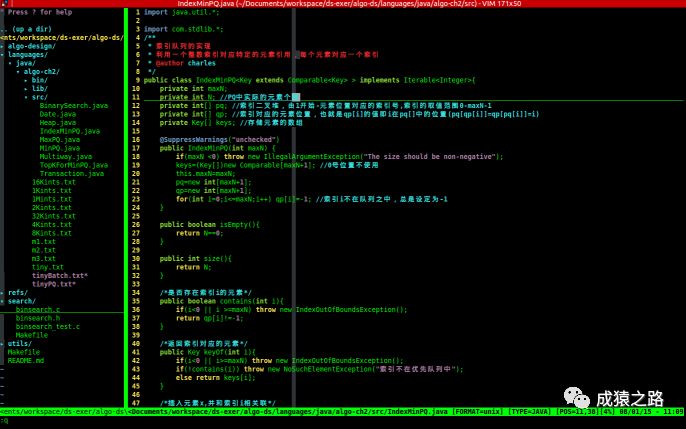Image resolution: width=686 pixels, height=429 pixels.
Task: Click the '@author charles' comment line
Action: pyautogui.click(x=186, y=63)
